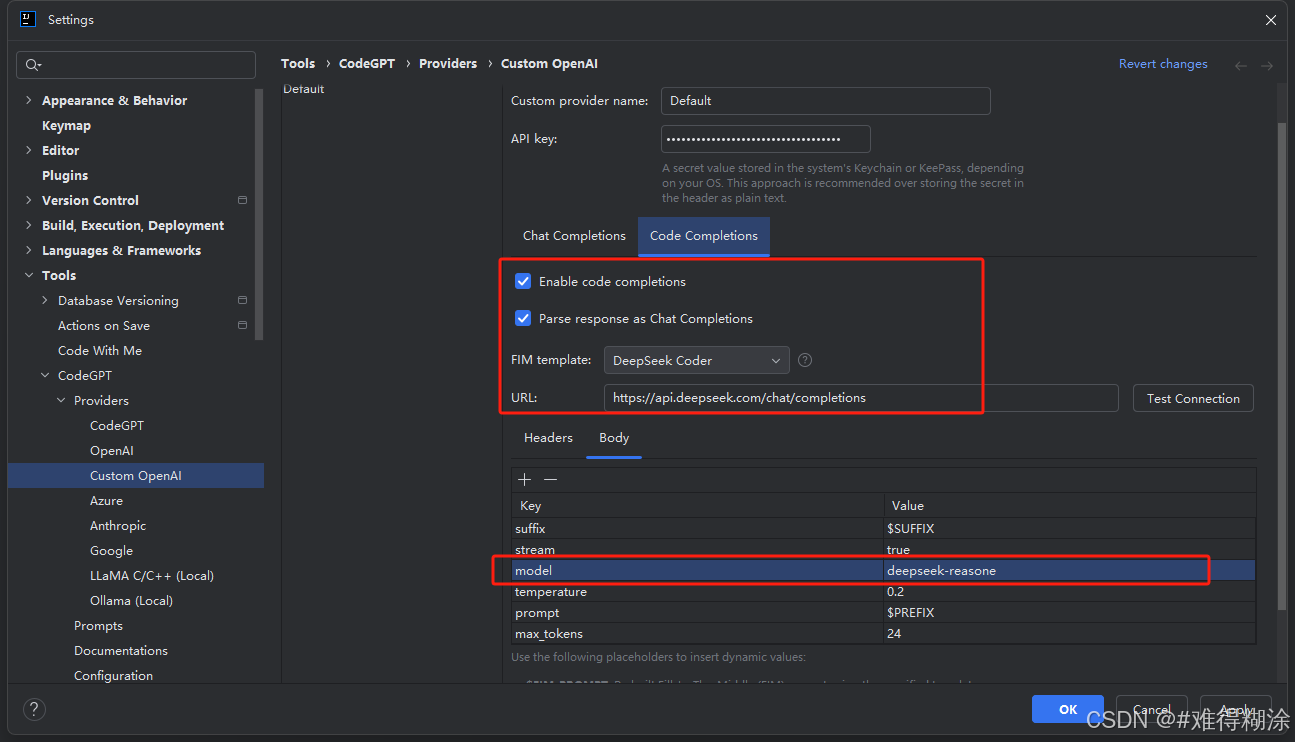Expand Database Versioning node
Viewport: 1295px width, 742px height.
pos(45,300)
